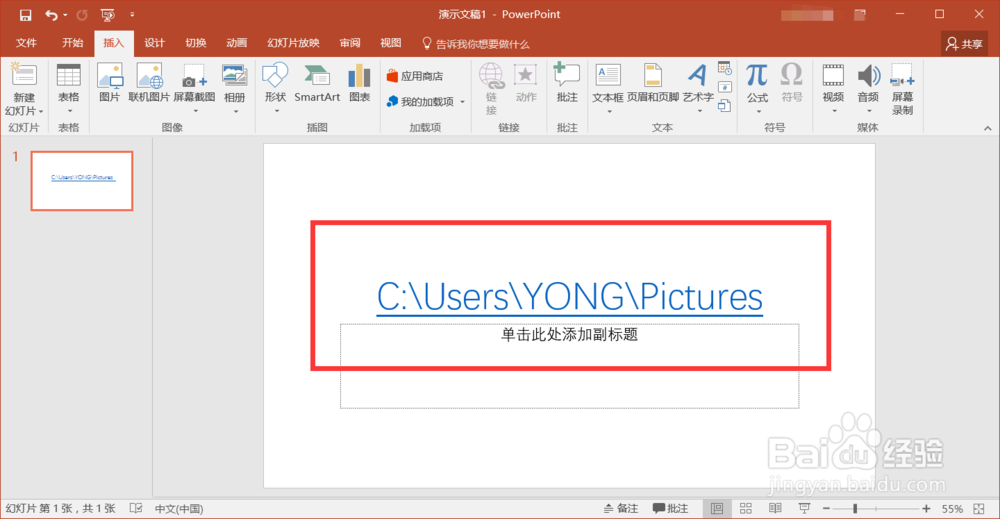The image size is (1000, 519).
Task: Insert 音频 audio
Action: (868, 89)
